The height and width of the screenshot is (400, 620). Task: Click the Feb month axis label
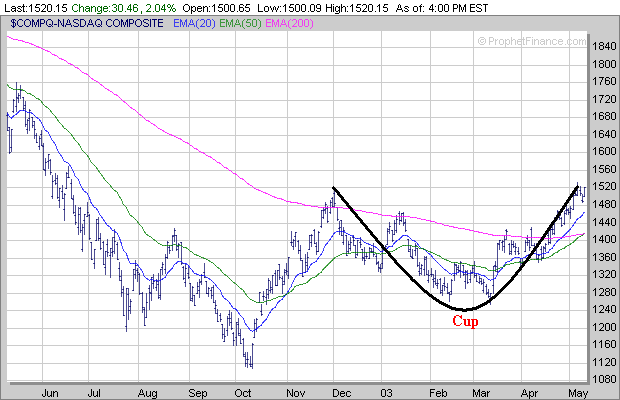(x=438, y=393)
